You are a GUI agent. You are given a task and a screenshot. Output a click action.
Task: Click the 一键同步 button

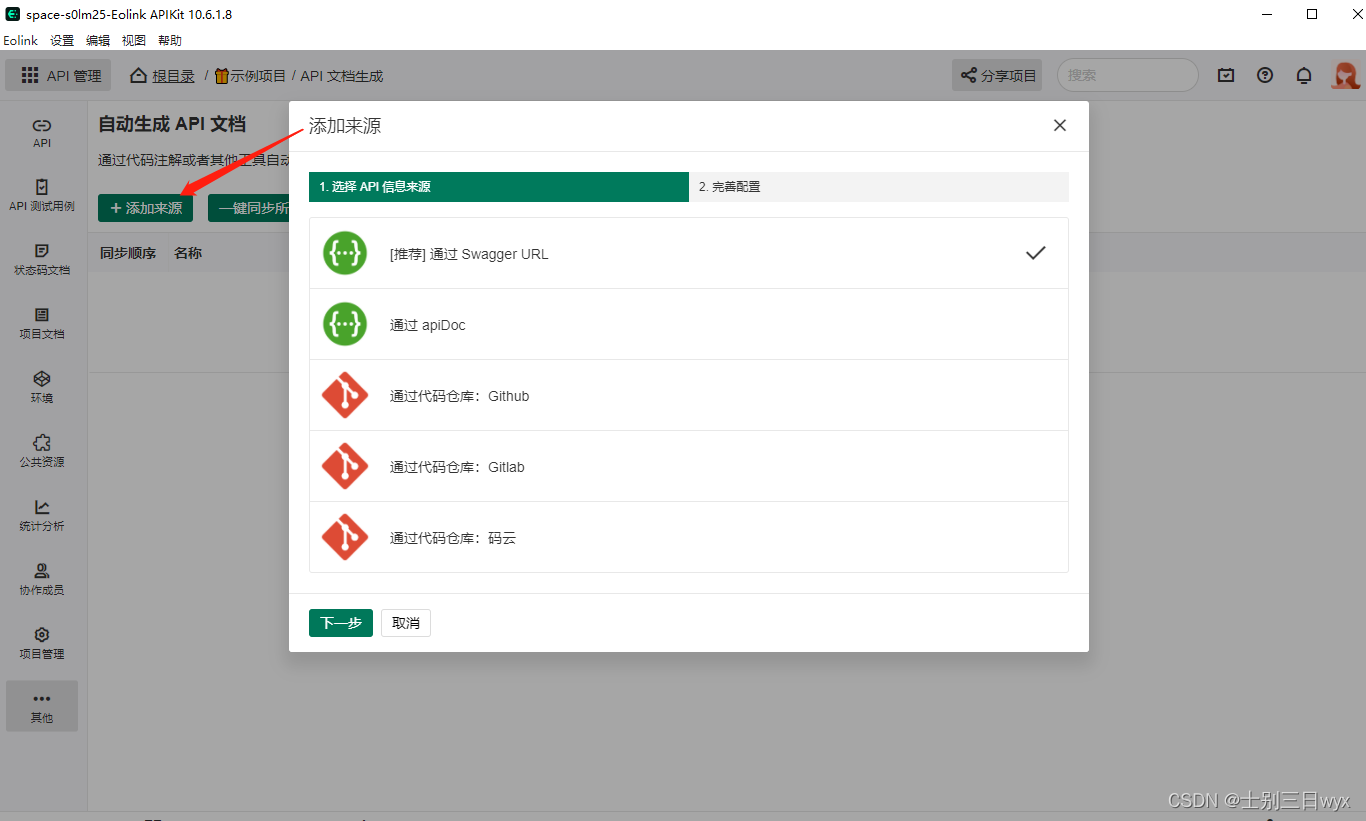coord(249,208)
